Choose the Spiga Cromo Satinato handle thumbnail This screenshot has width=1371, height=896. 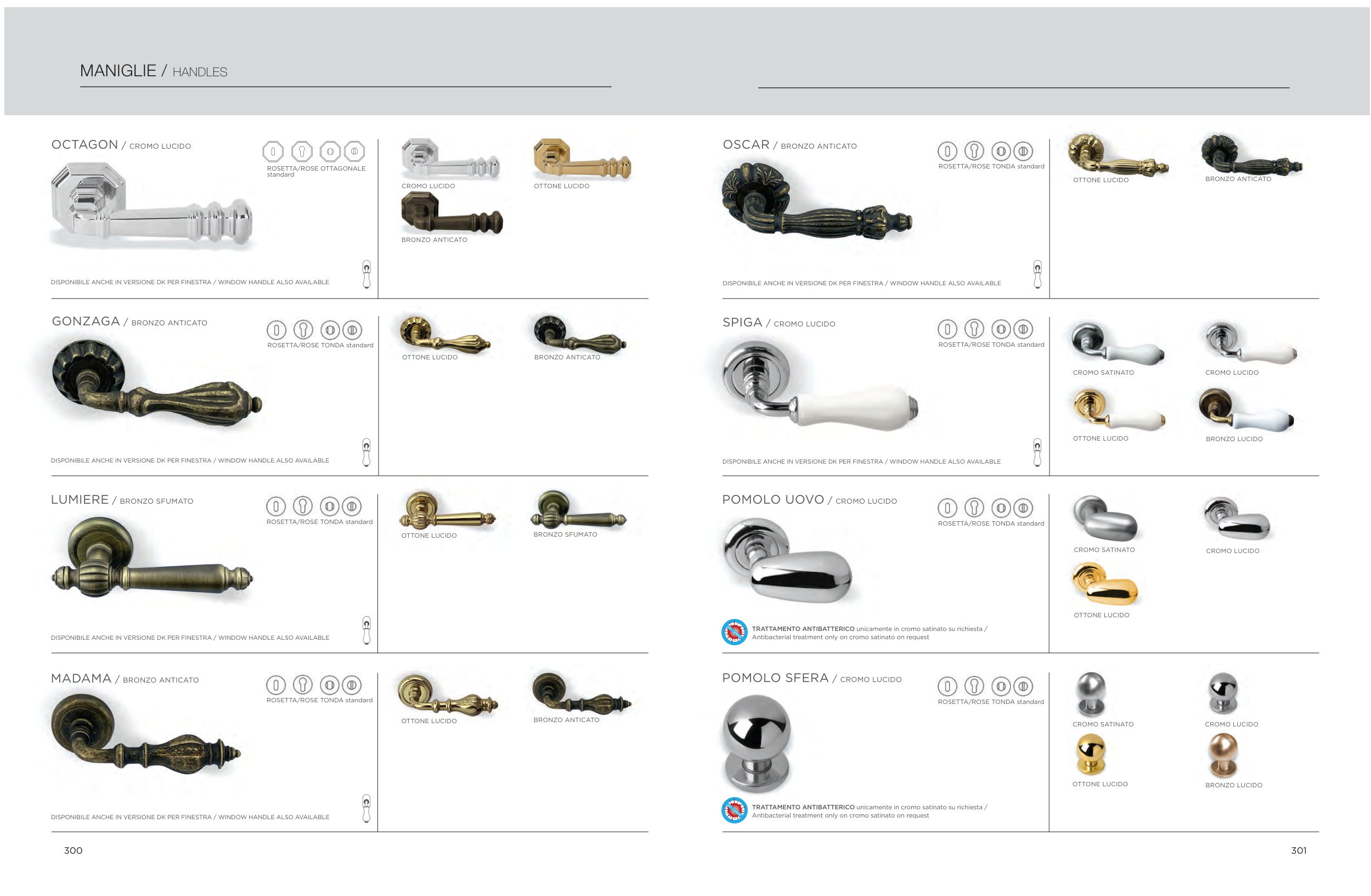pyautogui.click(x=1118, y=344)
